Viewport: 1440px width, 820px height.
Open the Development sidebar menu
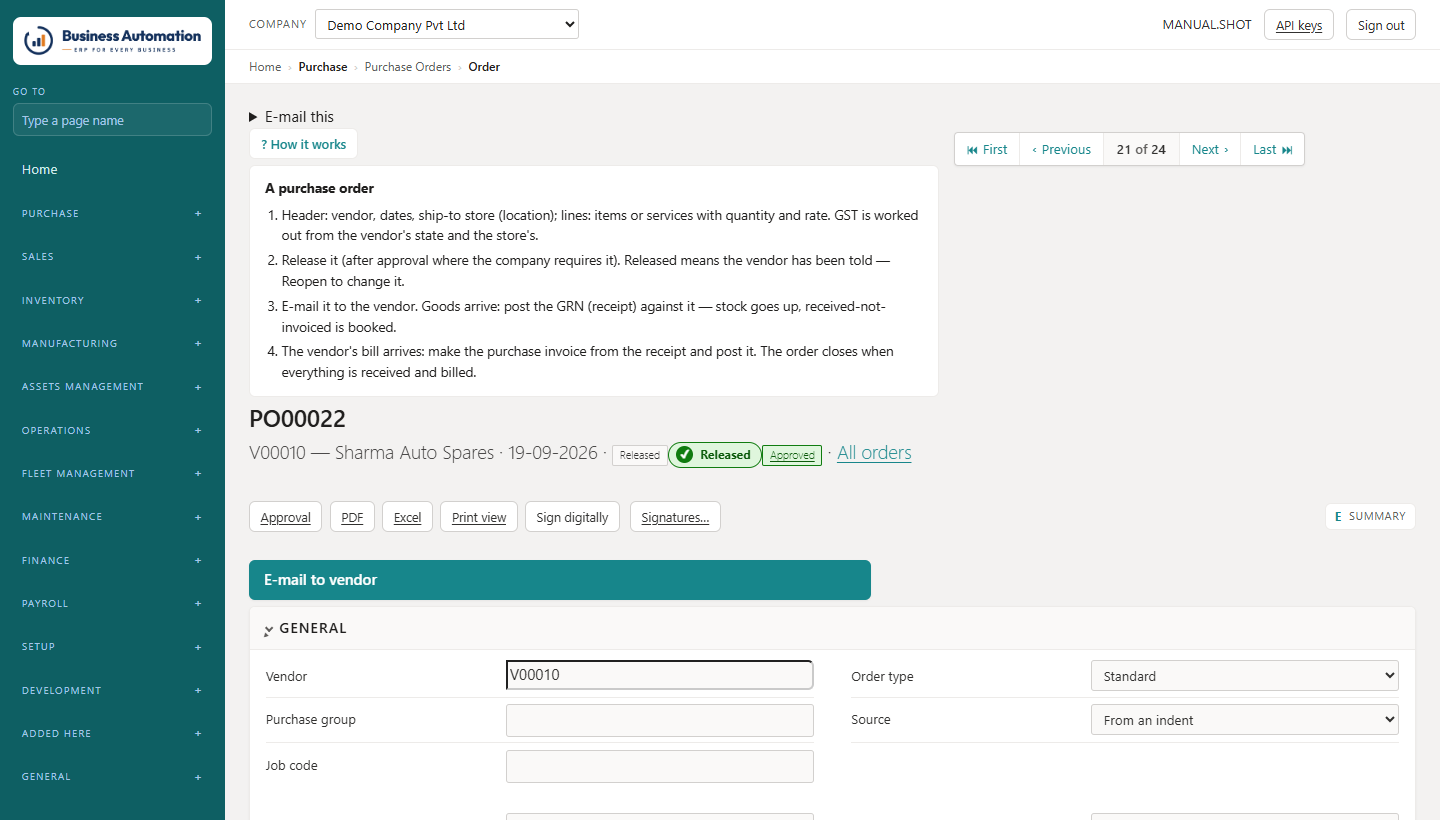[112, 690]
